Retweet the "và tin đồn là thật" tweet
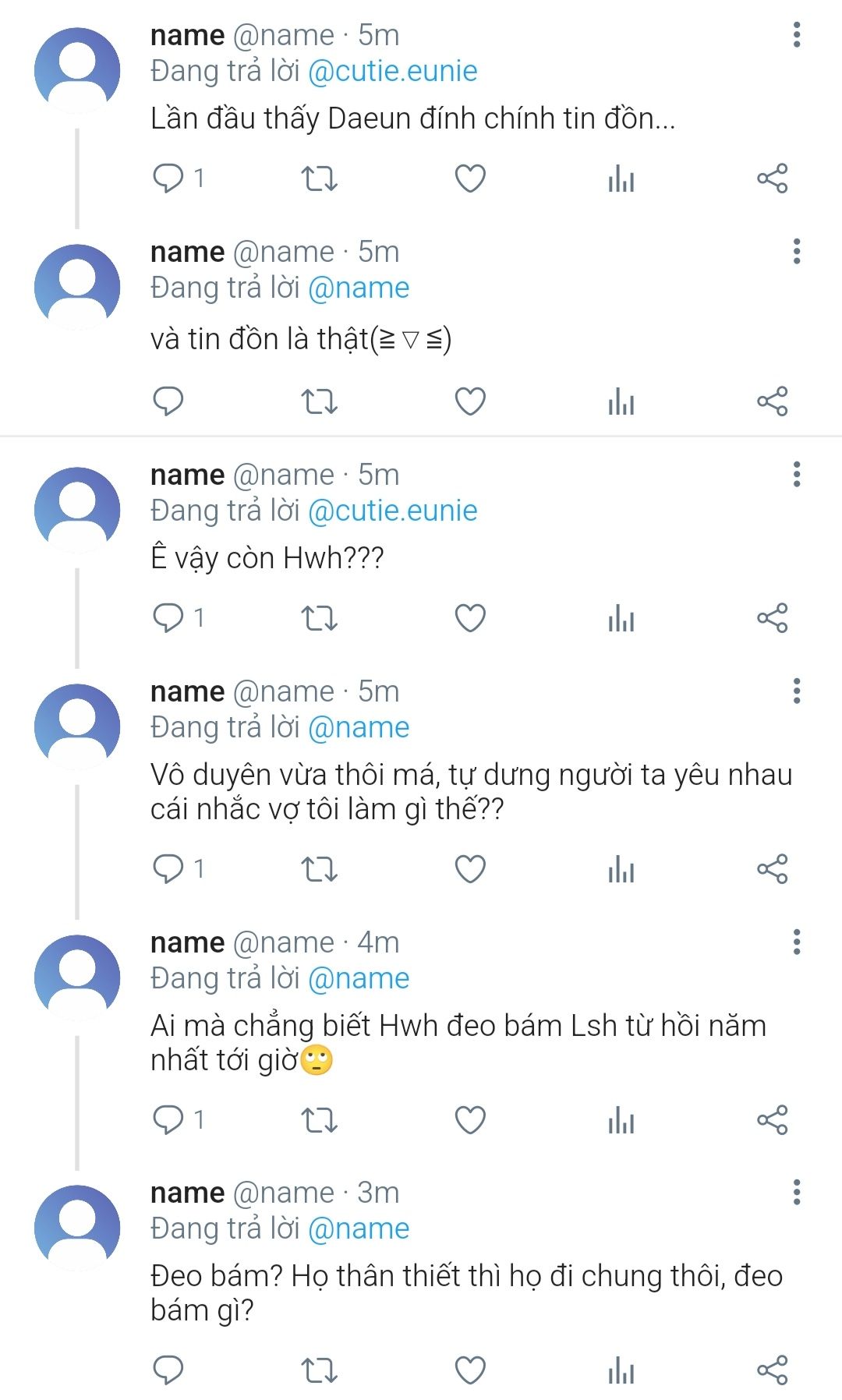The width and height of the screenshot is (842, 1400). 319,401
